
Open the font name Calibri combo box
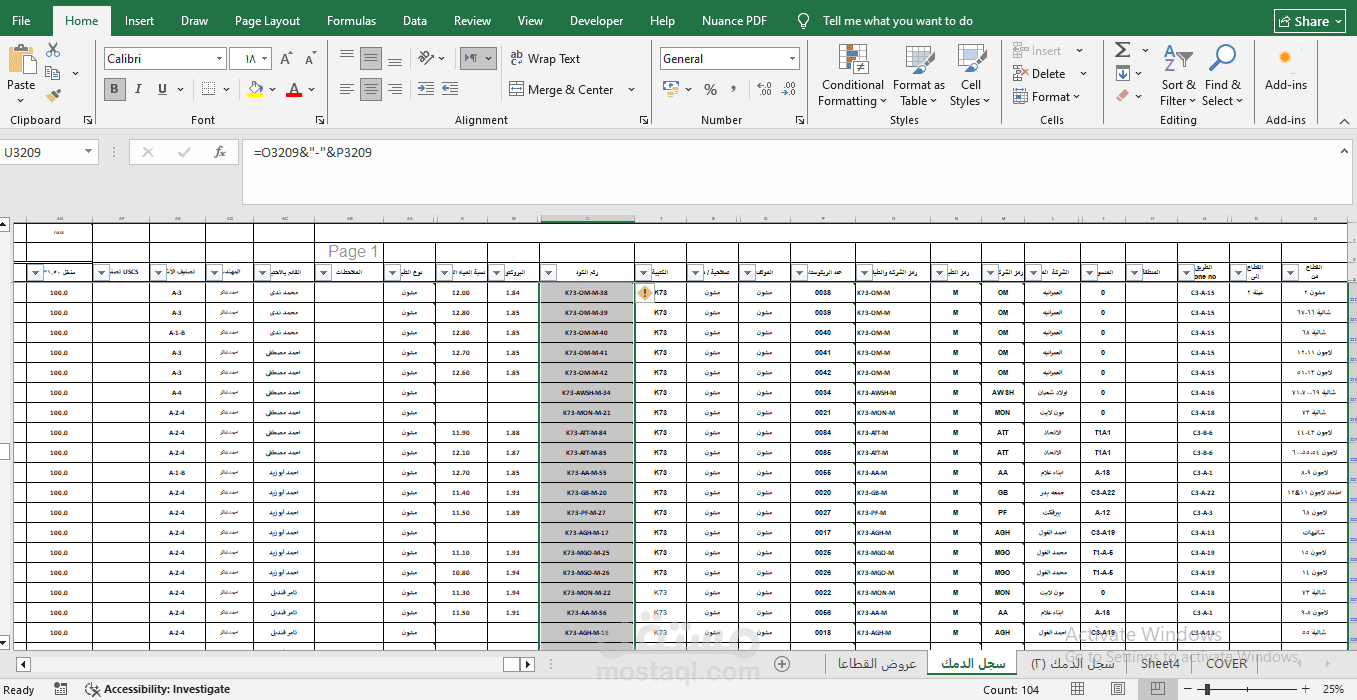tap(165, 59)
